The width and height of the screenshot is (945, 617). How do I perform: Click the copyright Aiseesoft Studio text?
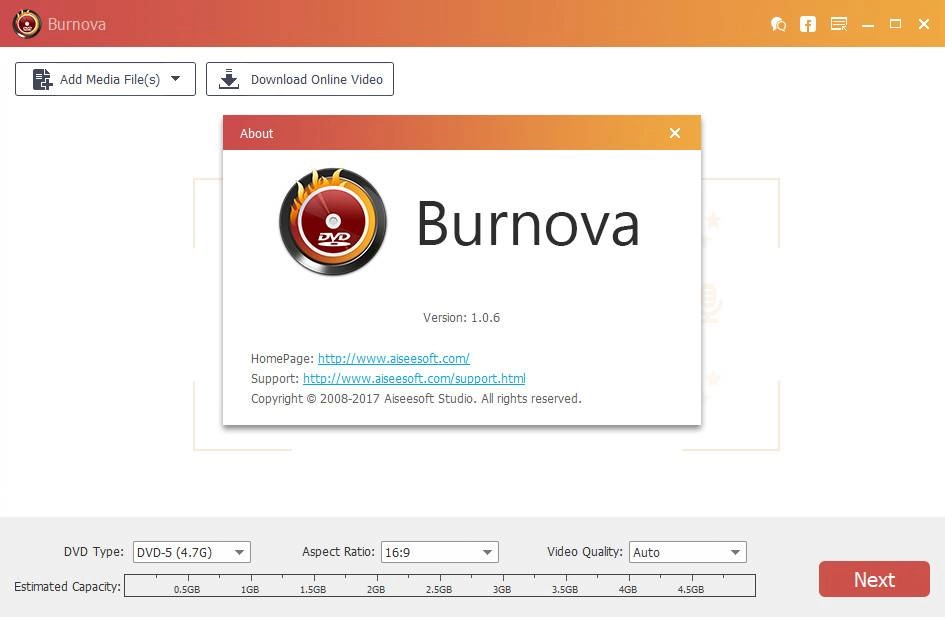[x=416, y=399]
